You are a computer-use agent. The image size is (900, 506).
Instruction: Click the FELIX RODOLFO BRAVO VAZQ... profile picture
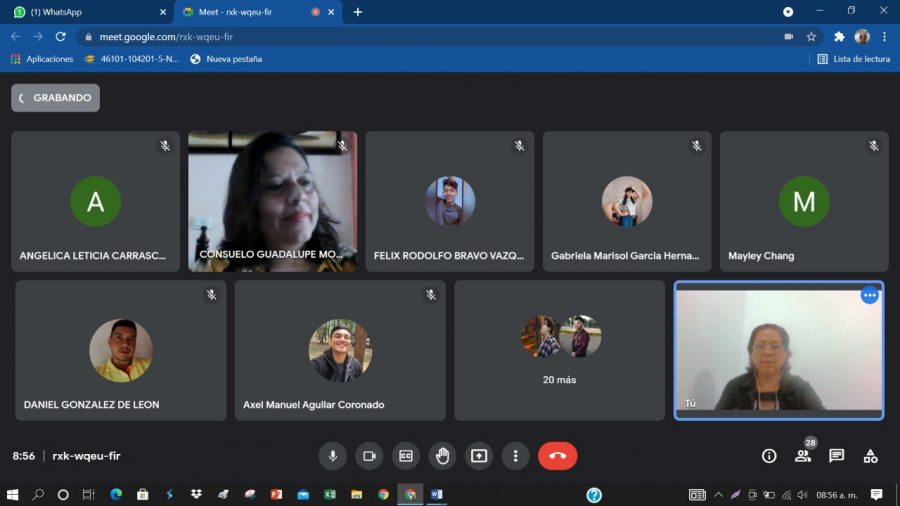tap(450, 201)
